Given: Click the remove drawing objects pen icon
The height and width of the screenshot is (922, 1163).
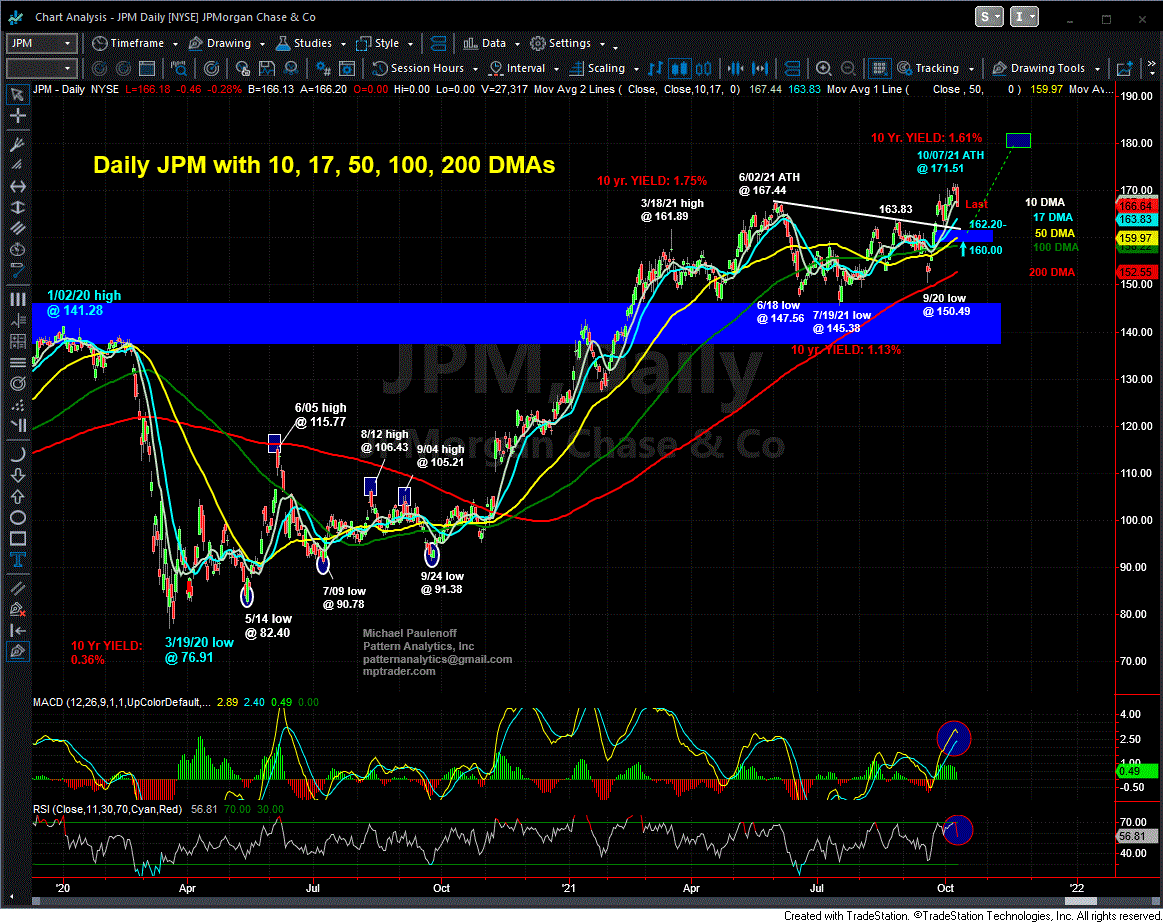Looking at the screenshot, I should tap(17, 610).
